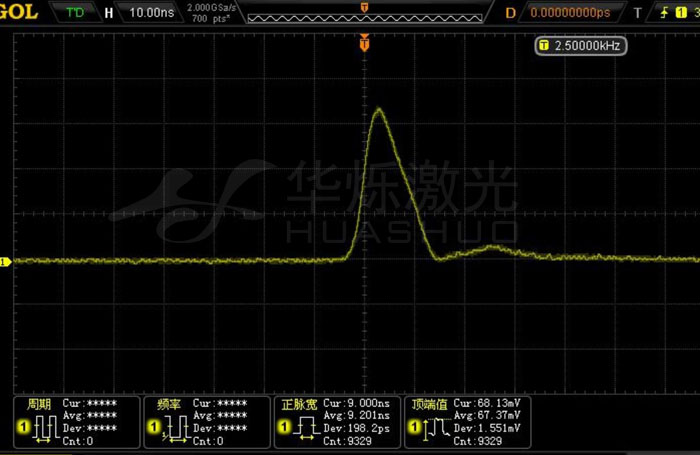Click the RIGOL logo in top-left corner
Screen dimensions: 700x455
pyautogui.click(x=20, y=12)
